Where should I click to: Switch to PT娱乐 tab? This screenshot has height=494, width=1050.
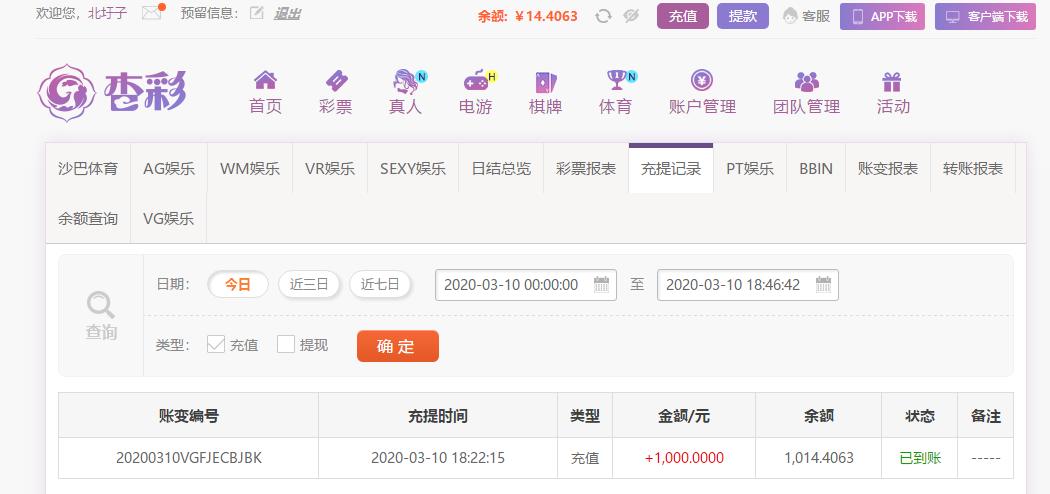pyautogui.click(x=750, y=169)
